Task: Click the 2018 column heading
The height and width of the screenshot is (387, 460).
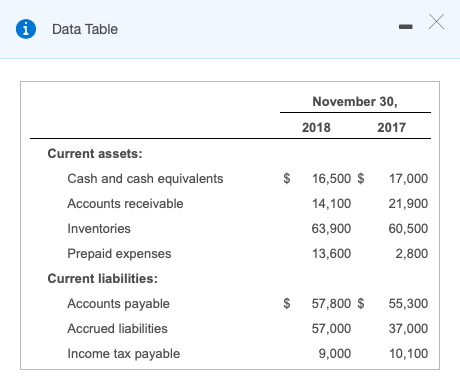Action: [x=316, y=127]
